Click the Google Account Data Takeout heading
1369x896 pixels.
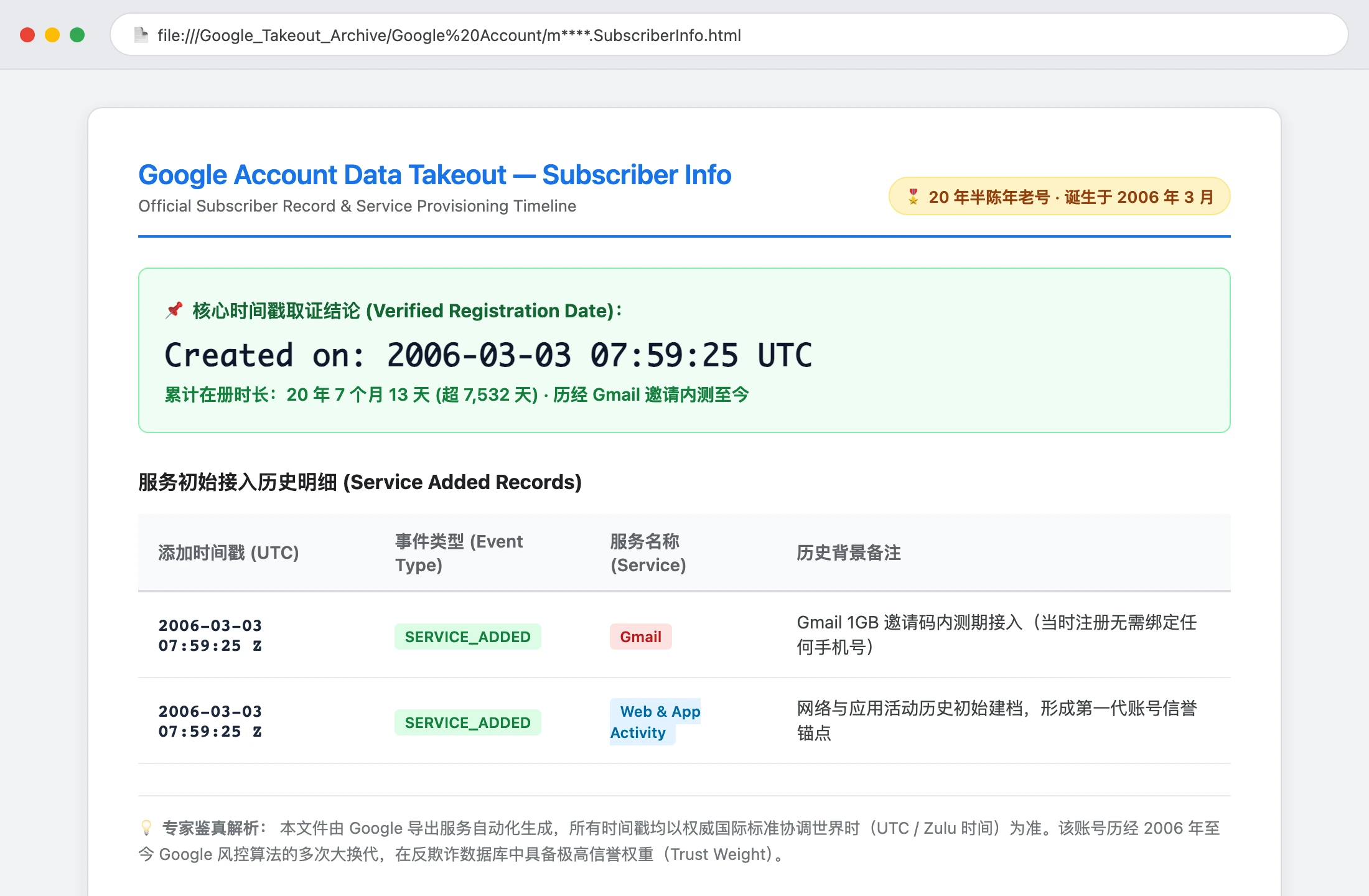(x=434, y=175)
